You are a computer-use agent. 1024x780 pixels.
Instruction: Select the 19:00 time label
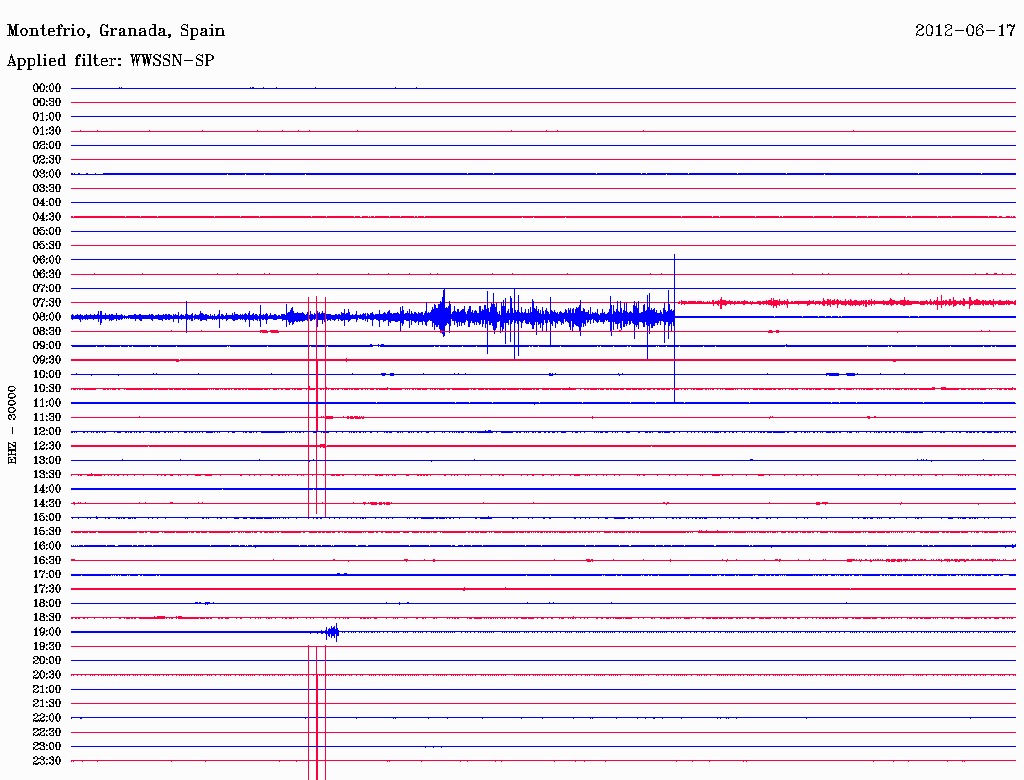point(47,632)
